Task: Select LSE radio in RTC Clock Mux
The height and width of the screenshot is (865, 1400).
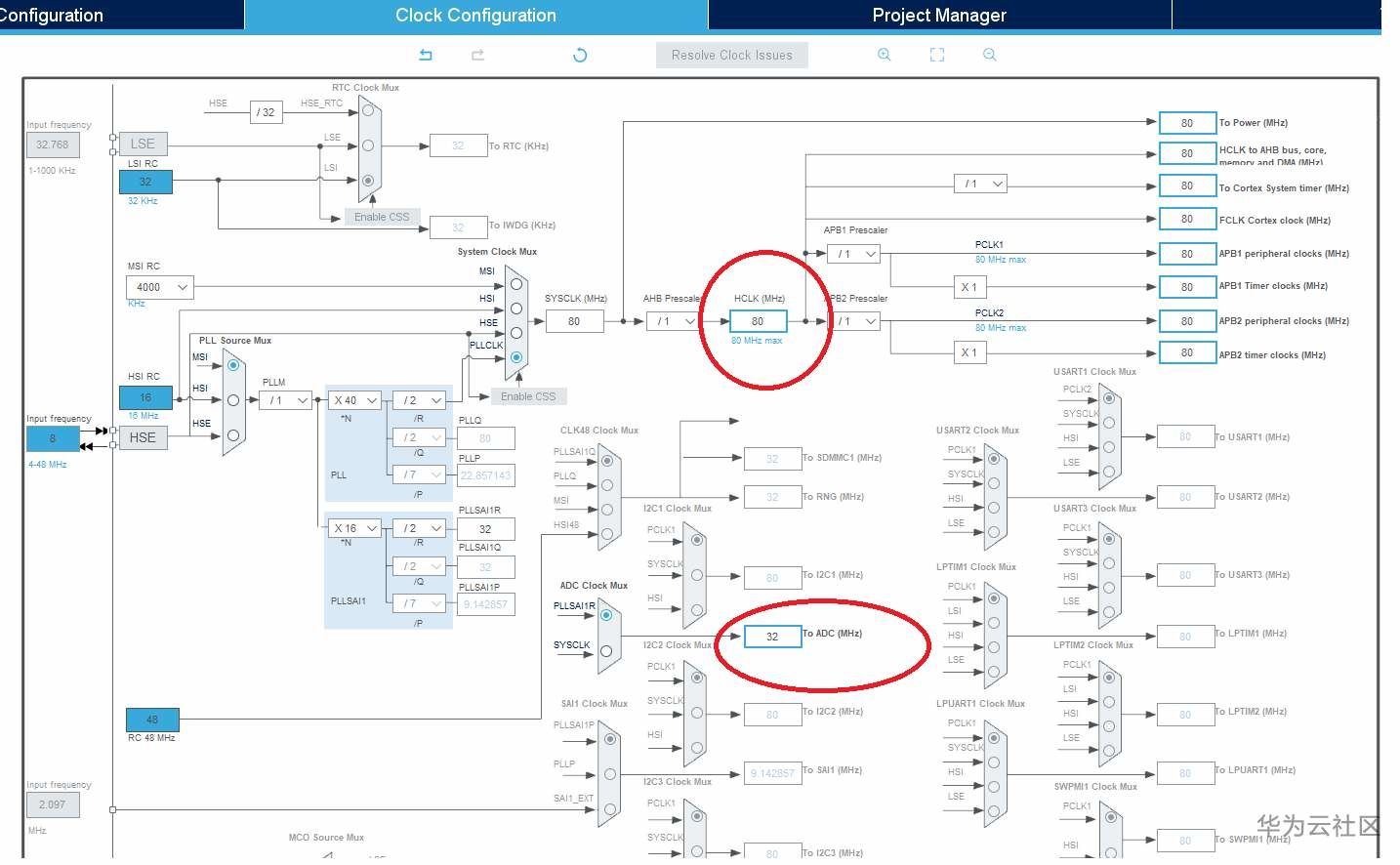Action: point(368,145)
